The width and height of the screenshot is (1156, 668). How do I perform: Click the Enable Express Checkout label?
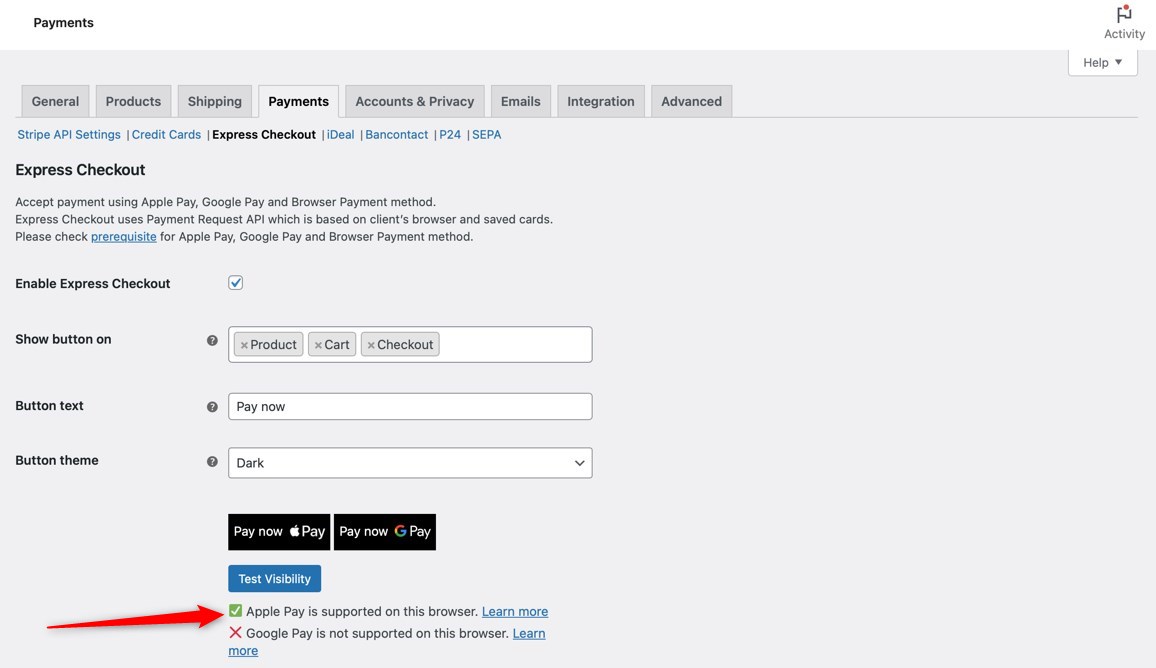pos(93,284)
